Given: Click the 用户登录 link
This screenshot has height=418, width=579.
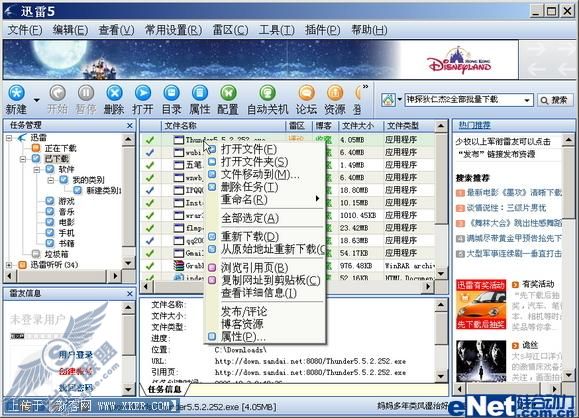Looking at the screenshot, I should tap(76, 355).
